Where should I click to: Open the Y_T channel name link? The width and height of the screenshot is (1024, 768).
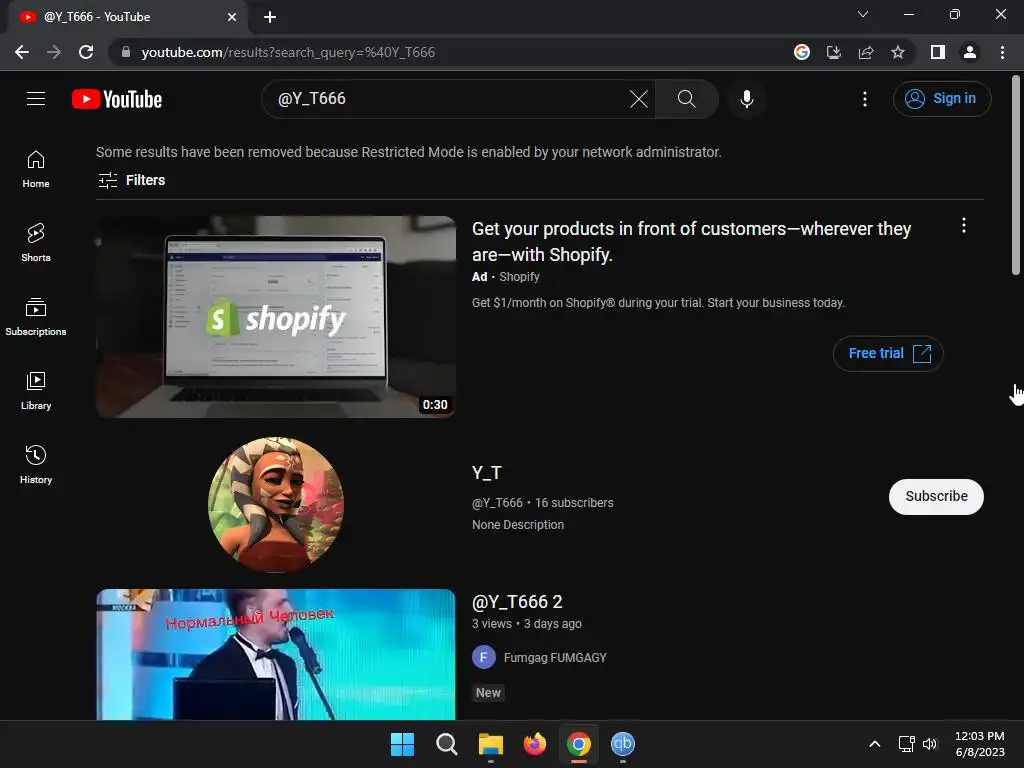pos(487,473)
